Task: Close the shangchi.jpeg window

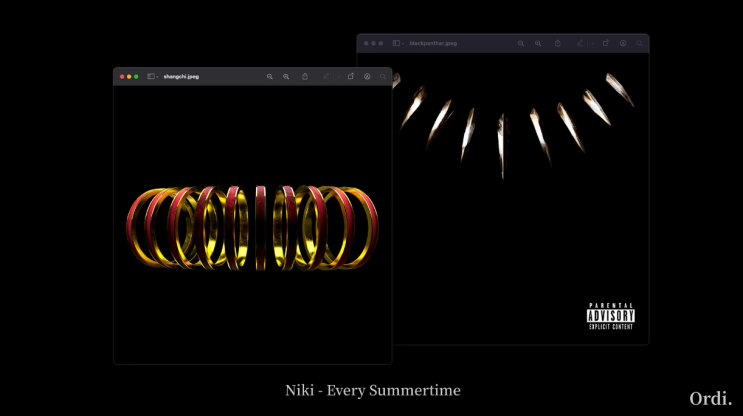Action: pyautogui.click(x=122, y=76)
